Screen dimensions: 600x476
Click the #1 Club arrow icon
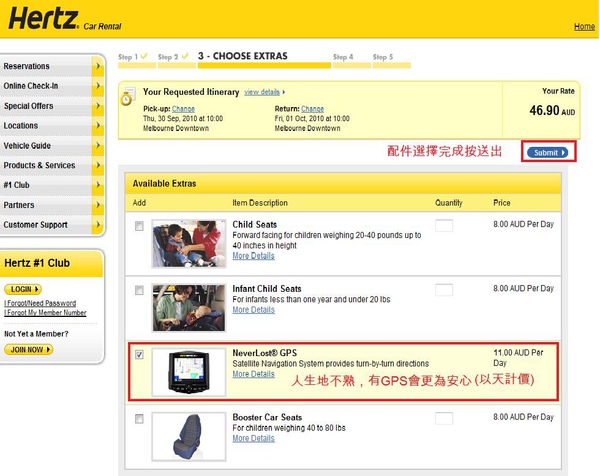click(98, 185)
